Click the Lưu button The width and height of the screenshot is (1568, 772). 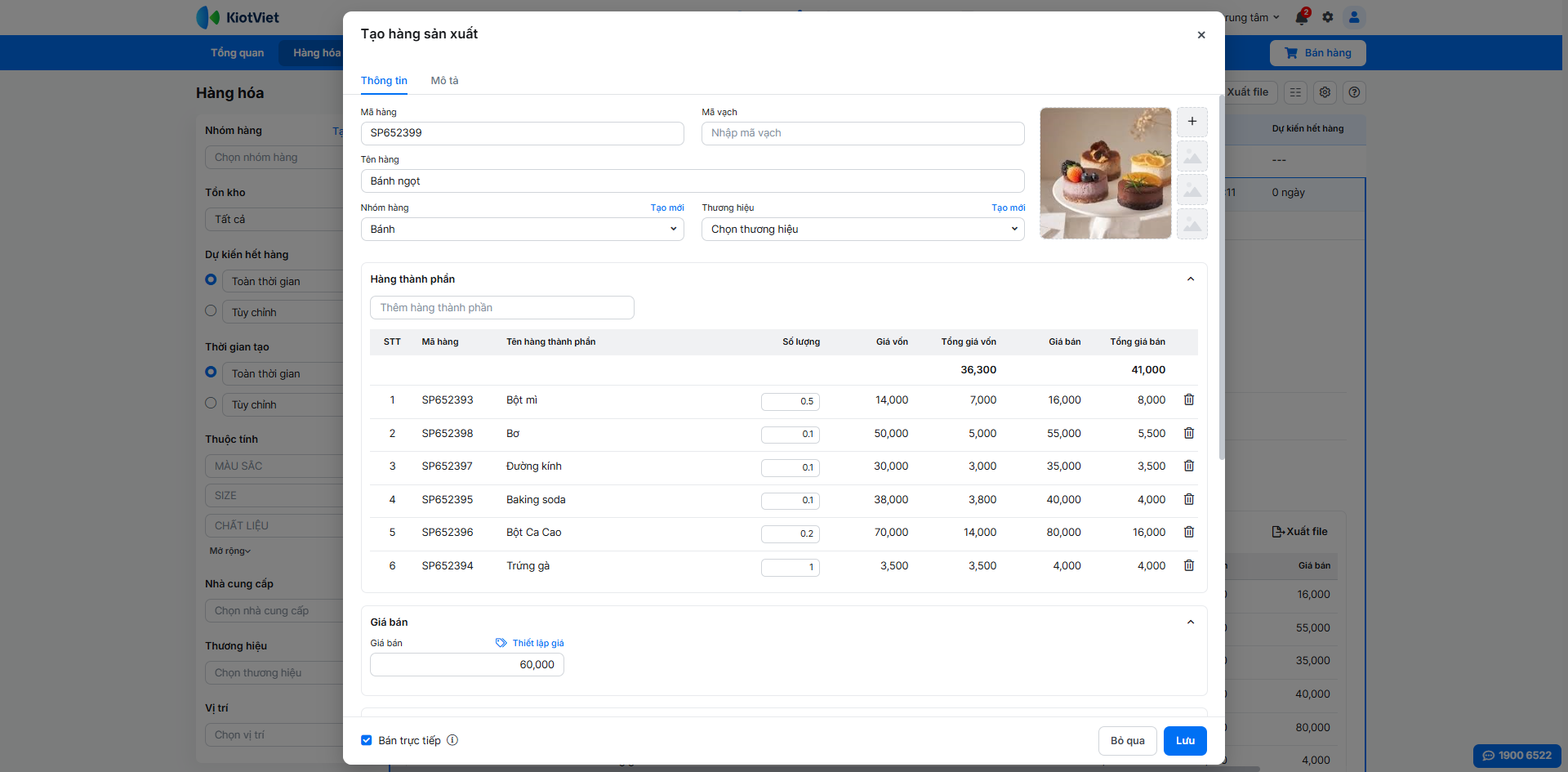click(1185, 741)
